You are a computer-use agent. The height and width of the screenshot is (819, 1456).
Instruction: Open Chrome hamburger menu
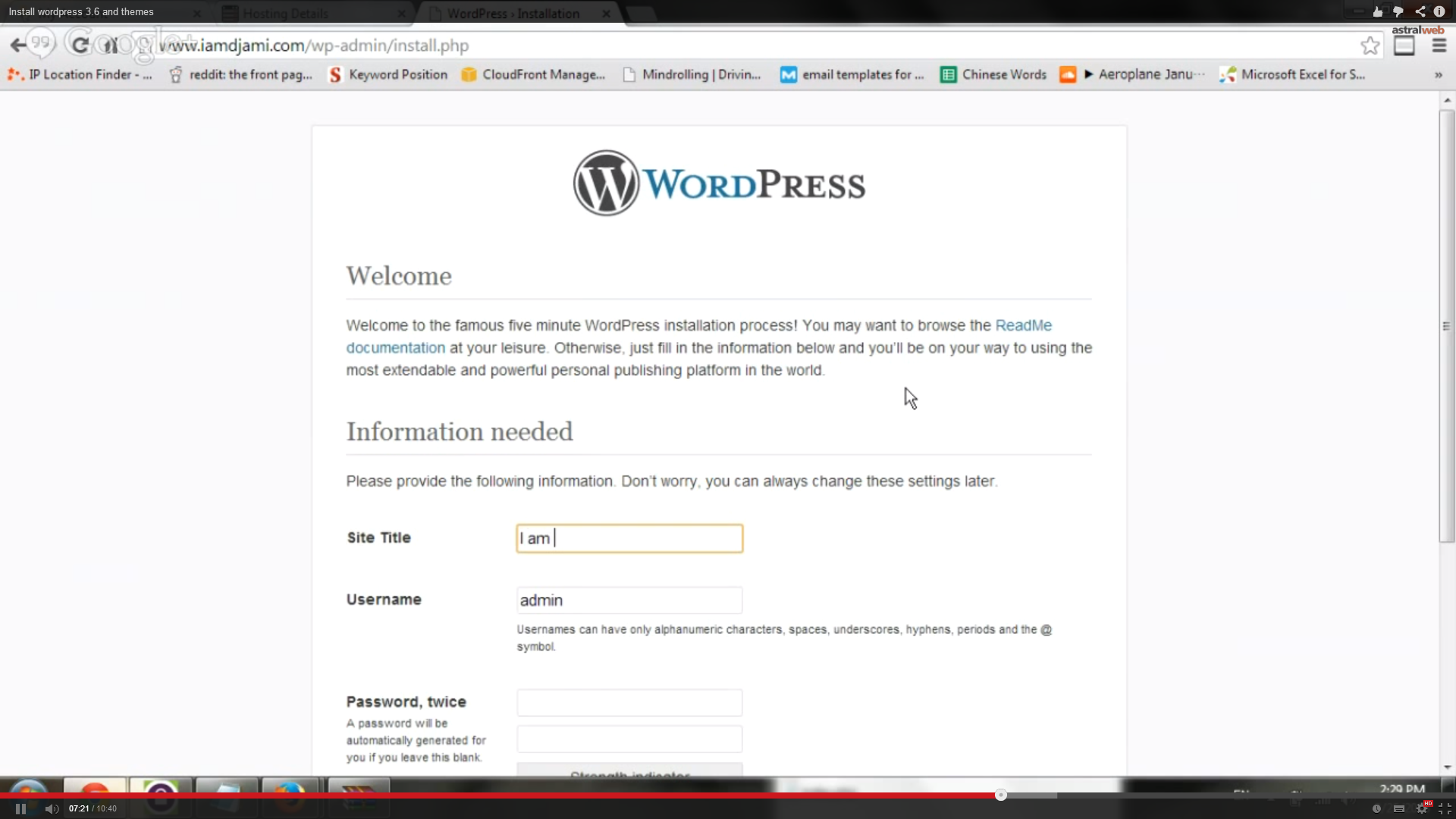(1439, 45)
